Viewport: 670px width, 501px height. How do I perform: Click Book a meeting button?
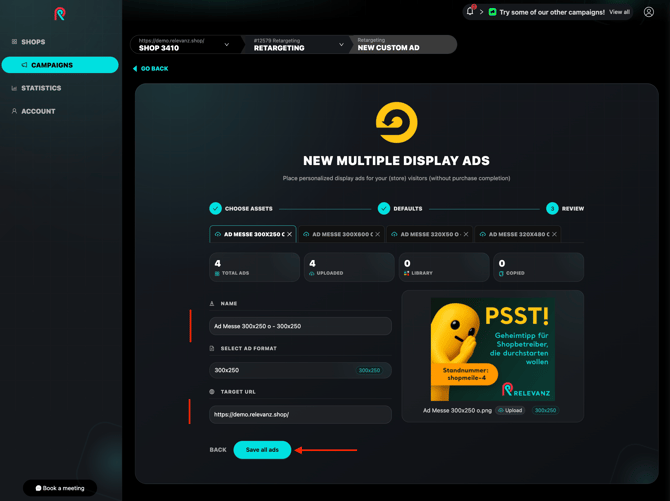click(x=60, y=488)
